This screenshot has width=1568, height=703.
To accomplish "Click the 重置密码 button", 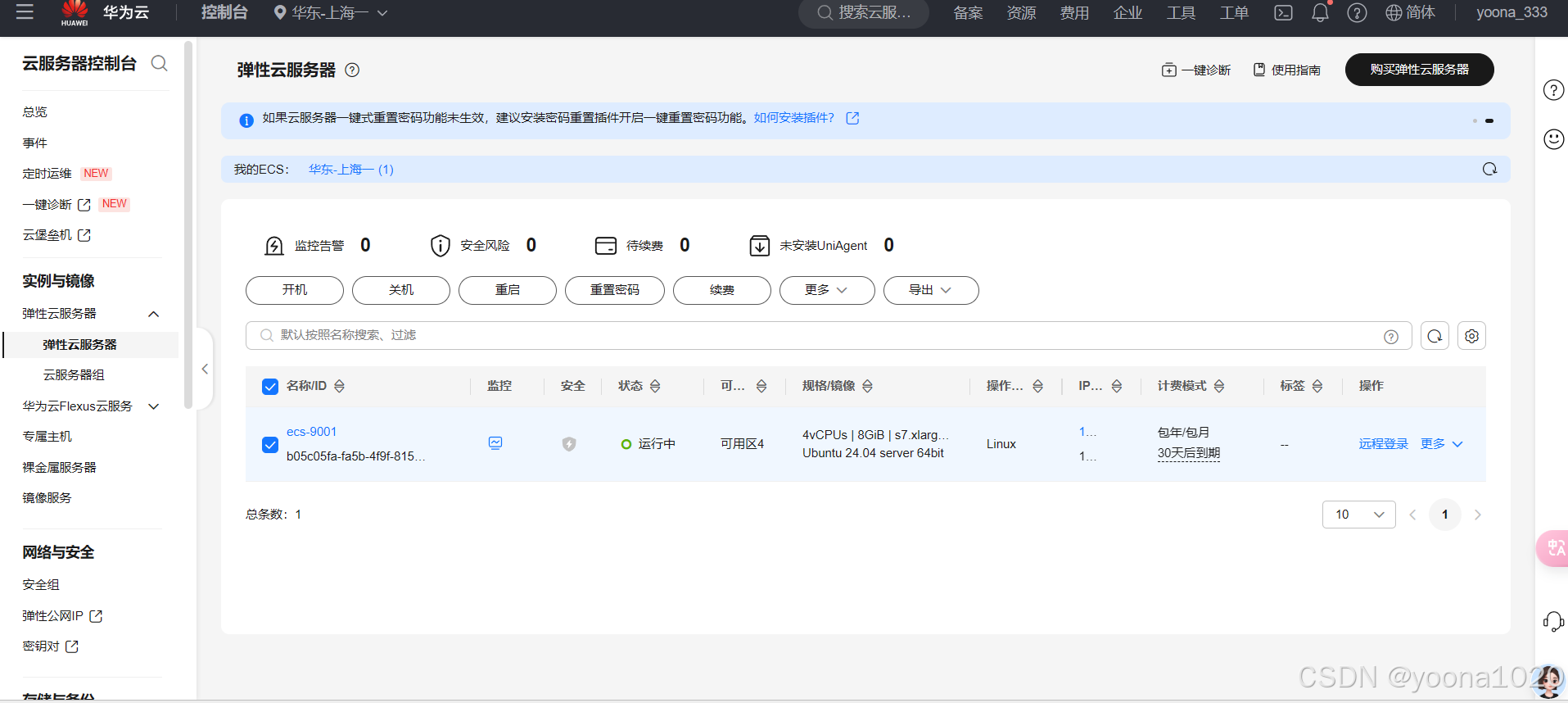I will (615, 290).
